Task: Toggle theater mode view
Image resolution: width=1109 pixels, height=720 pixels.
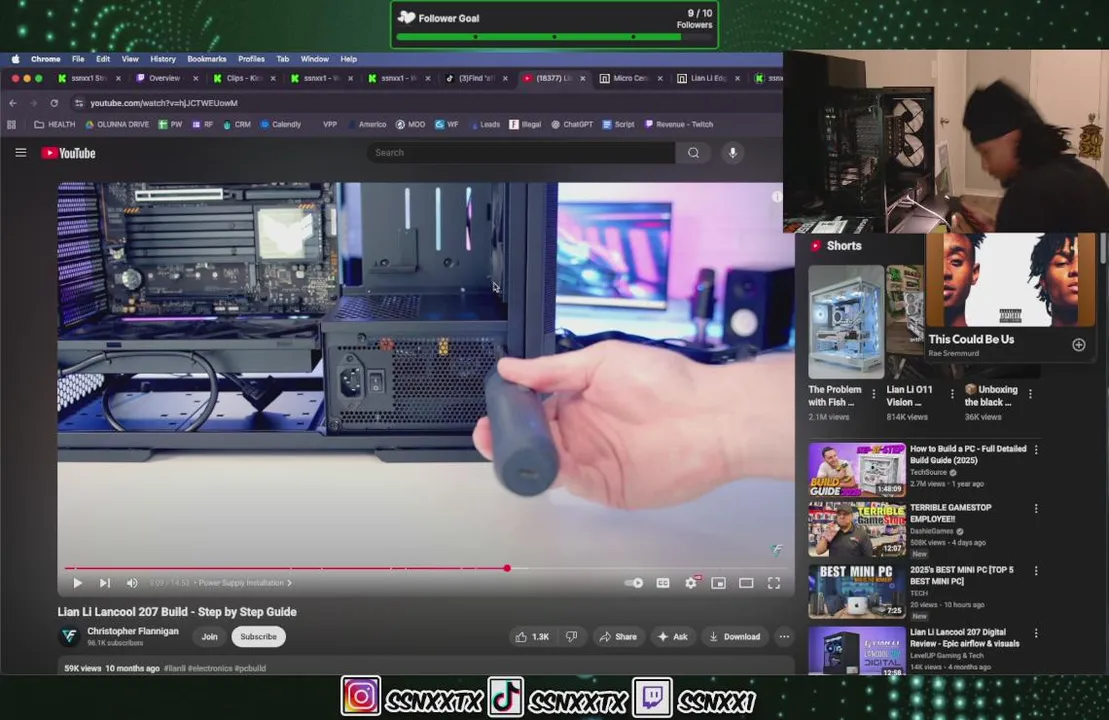Action: (746, 583)
